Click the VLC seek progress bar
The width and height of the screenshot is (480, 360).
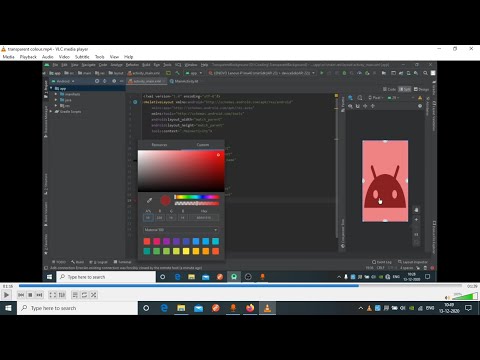[x=240, y=286]
